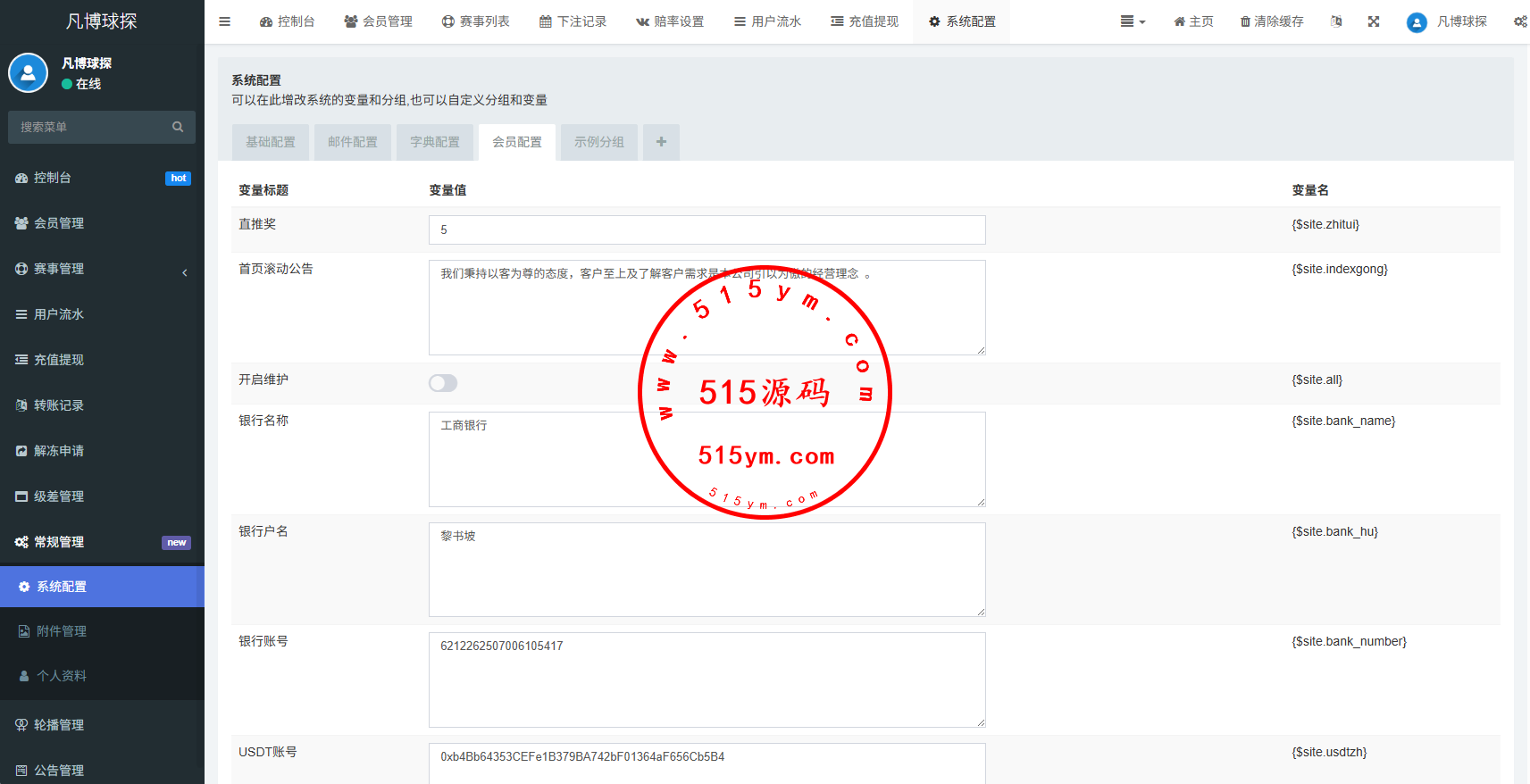1530x784 pixels.
Task: Open the settings cogs icon at top right
Action: click(1519, 21)
